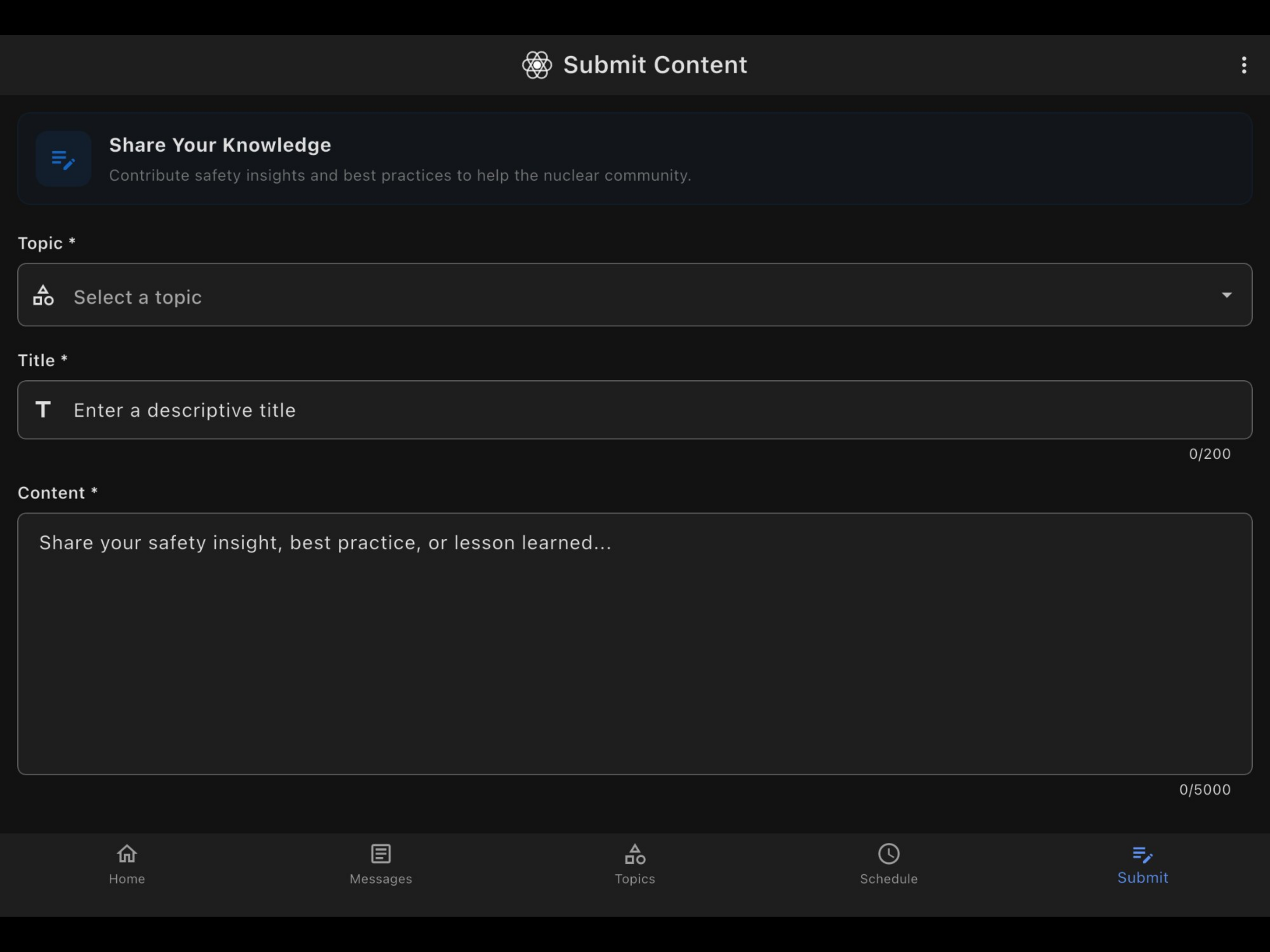This screenshot has width=1270, height=952.
Task: Focus the Enter a descriptive title field
Action: pos(635,410)
